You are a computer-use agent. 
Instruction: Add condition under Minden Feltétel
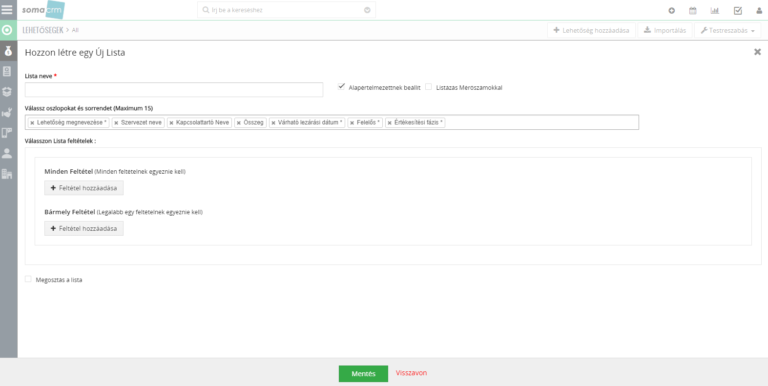click(x=84, y=188)
